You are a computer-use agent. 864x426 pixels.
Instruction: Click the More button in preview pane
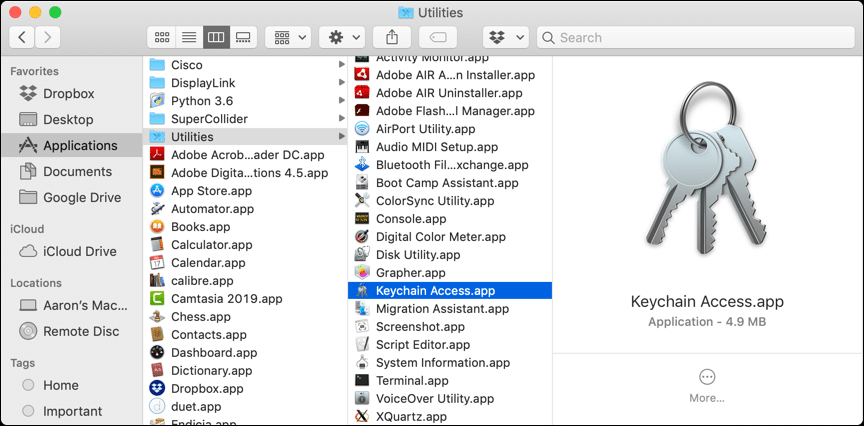(707, 384)
